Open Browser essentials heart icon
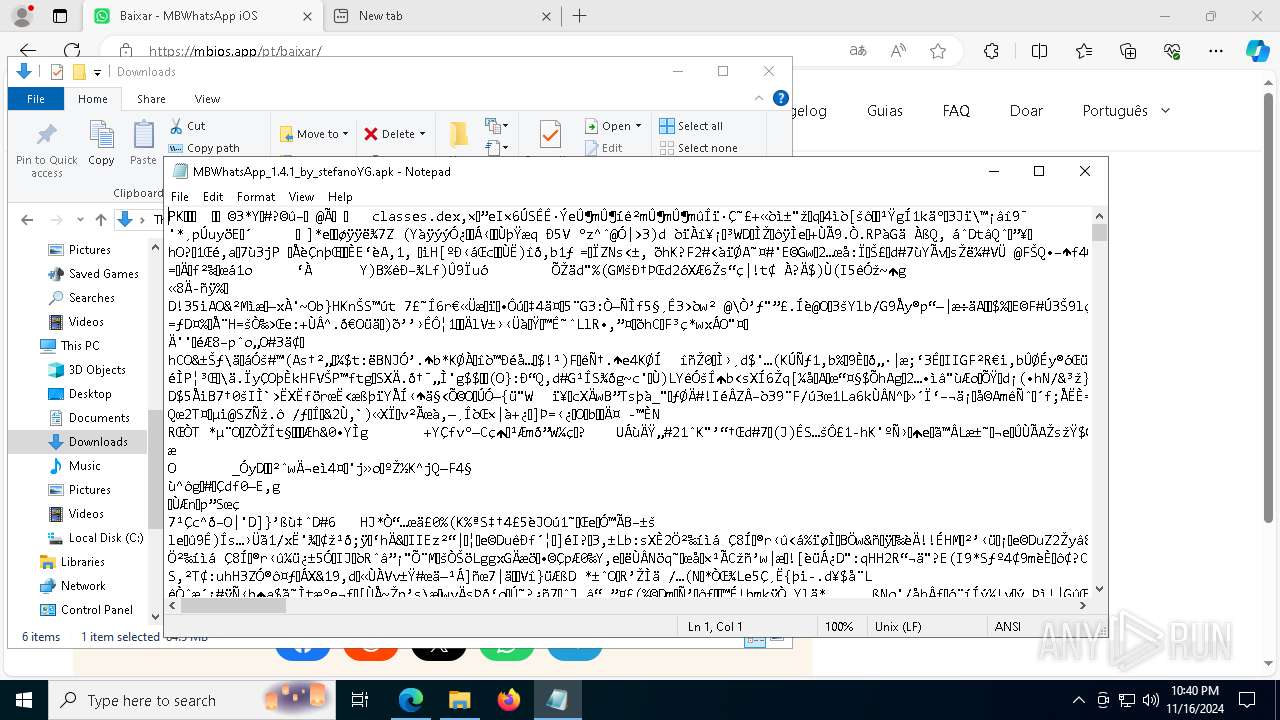The image size is (1280, 720). tap(1172, 51)
